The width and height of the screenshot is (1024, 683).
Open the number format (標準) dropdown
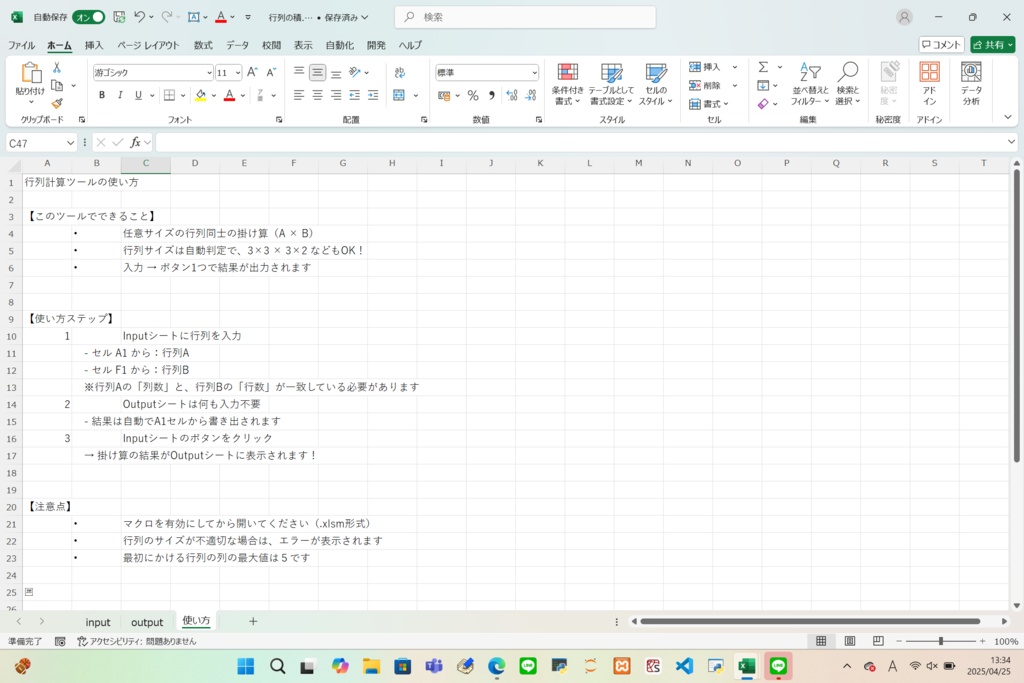(535, 72)
